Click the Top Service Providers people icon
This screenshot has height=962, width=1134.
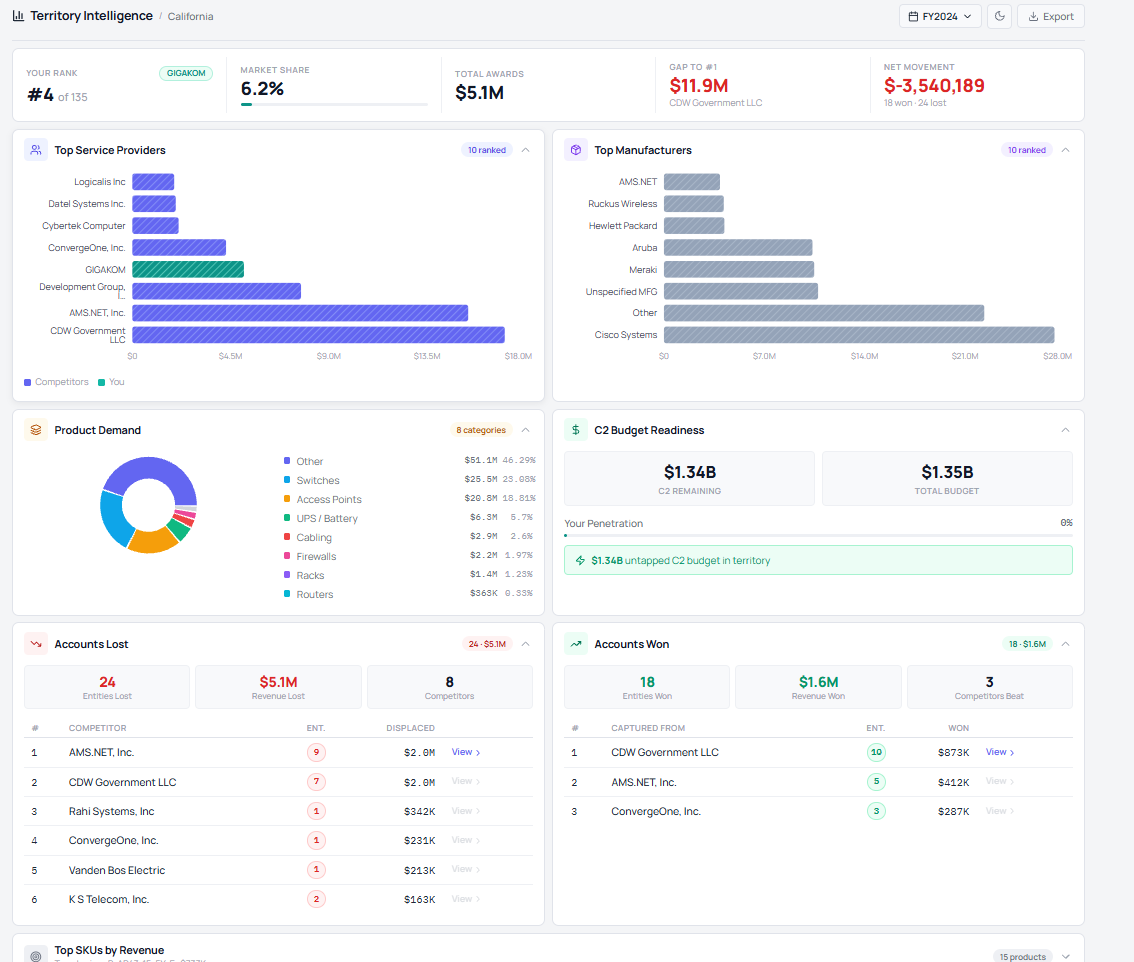pos(36,150)
